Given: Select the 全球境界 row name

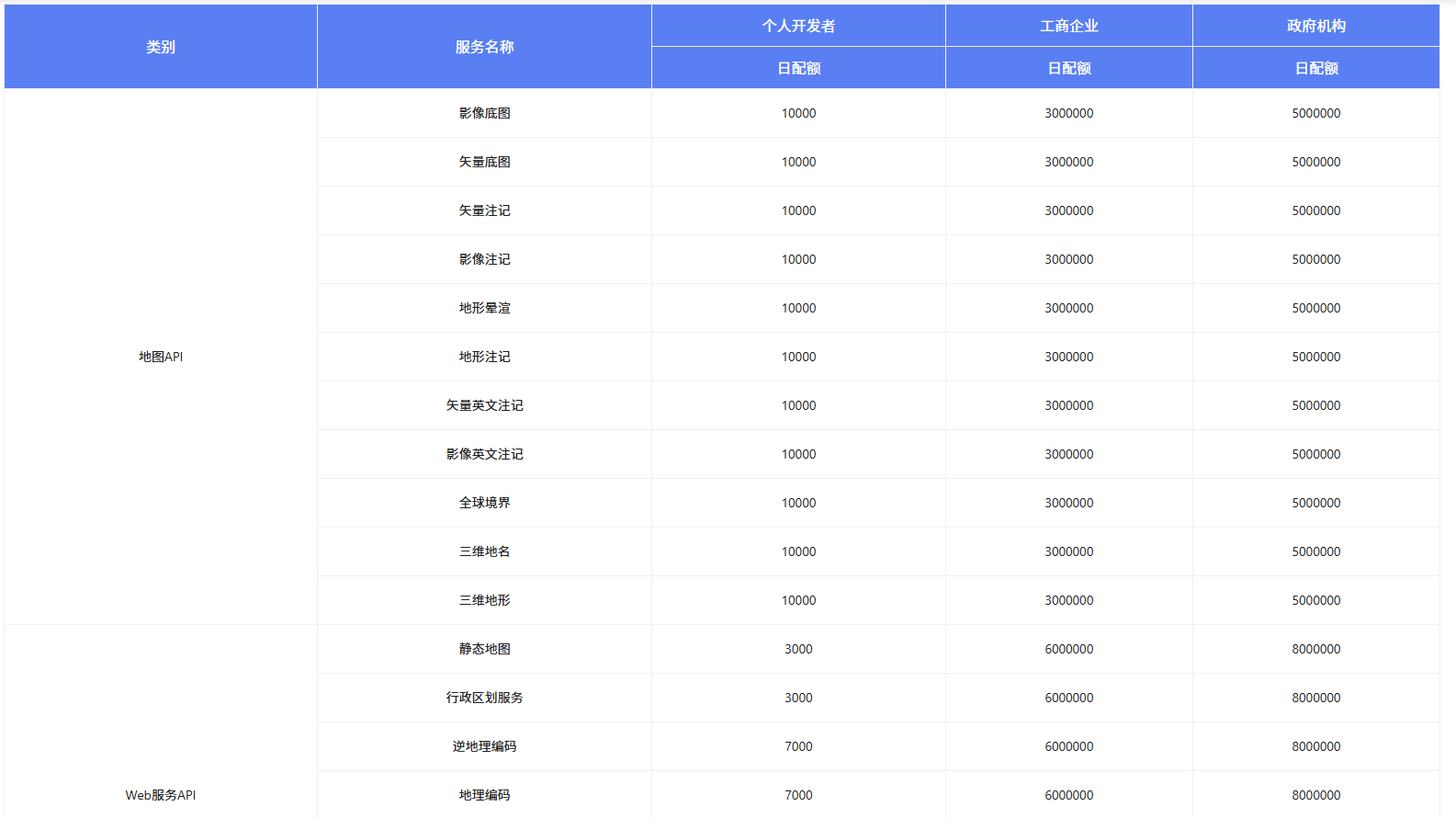Looking at the screenshot, I should (484, 503).
